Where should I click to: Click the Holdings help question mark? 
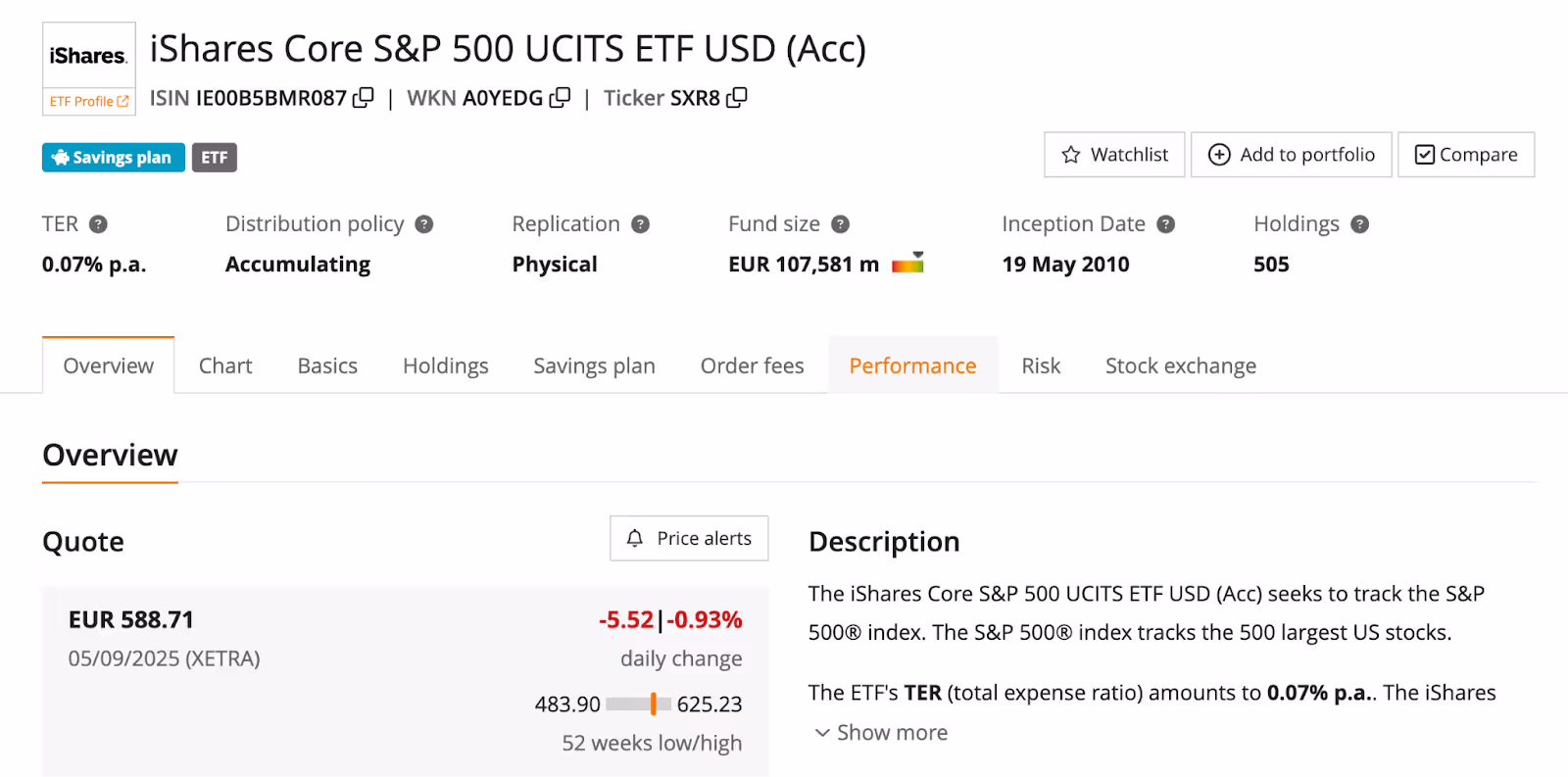point(1359,224)
